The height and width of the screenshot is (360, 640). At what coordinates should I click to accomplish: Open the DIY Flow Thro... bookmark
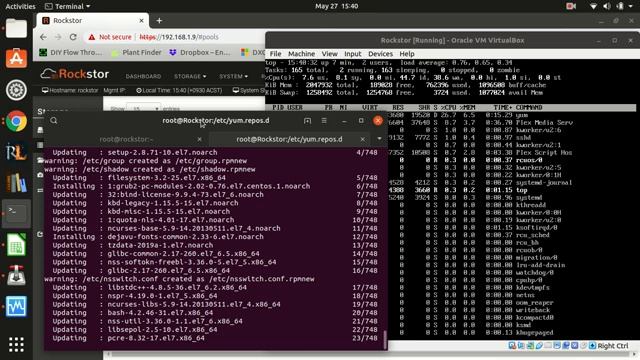coord(71,53)
